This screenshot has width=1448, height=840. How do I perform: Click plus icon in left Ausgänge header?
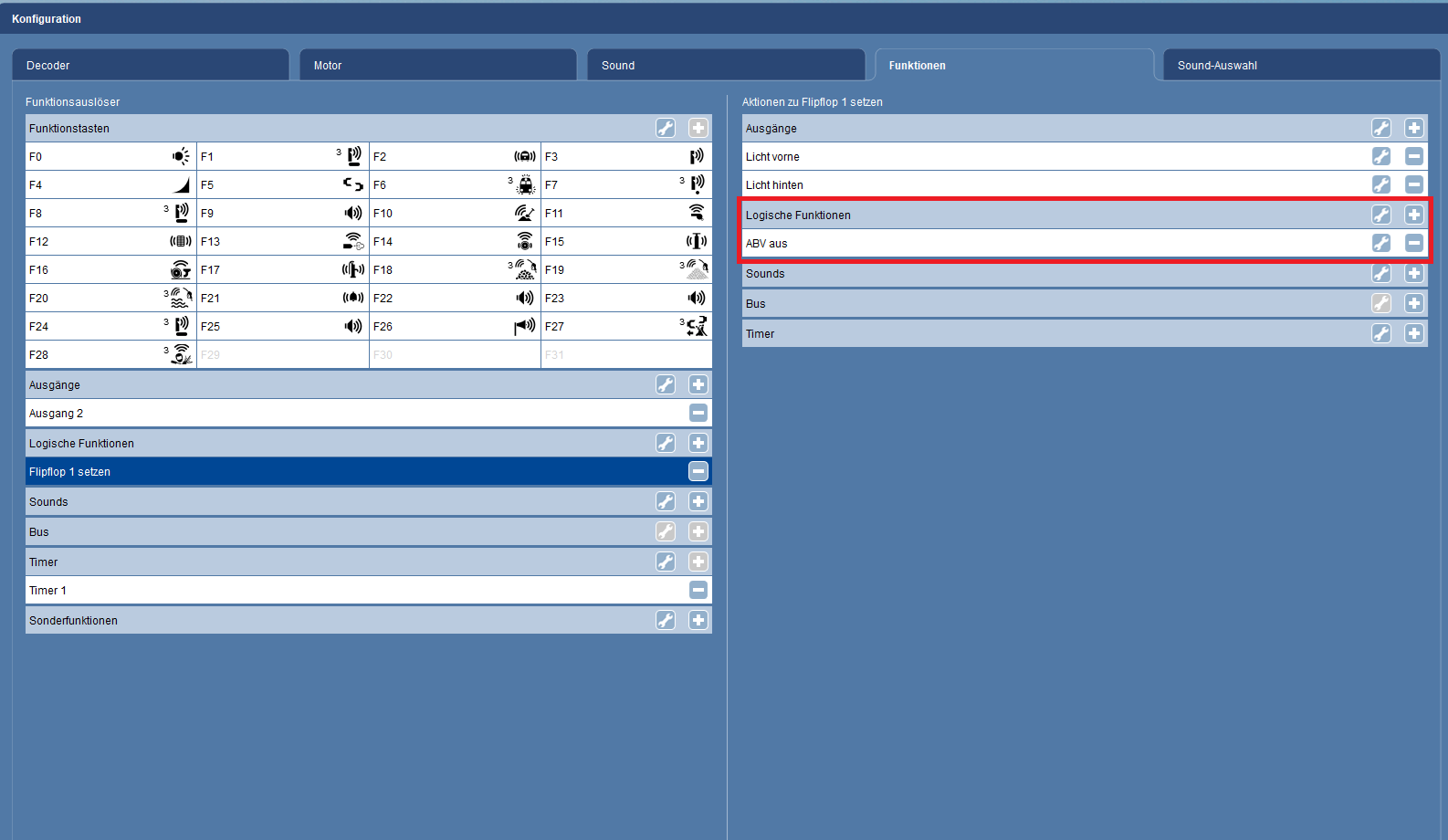[x=698, y=385]
